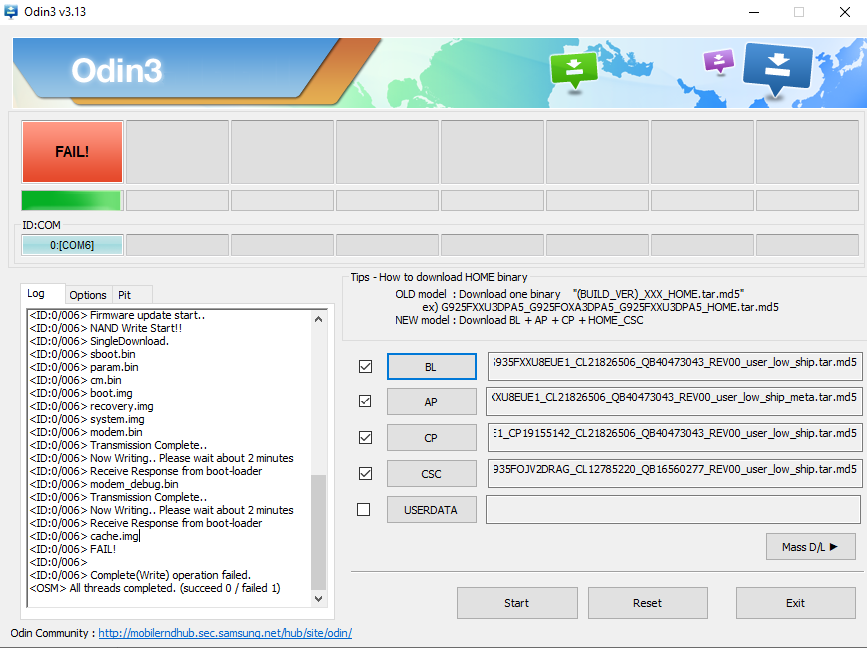867x648 pixels.
Task: Click the red FAIL! status box
Action: tap(72, 152)
